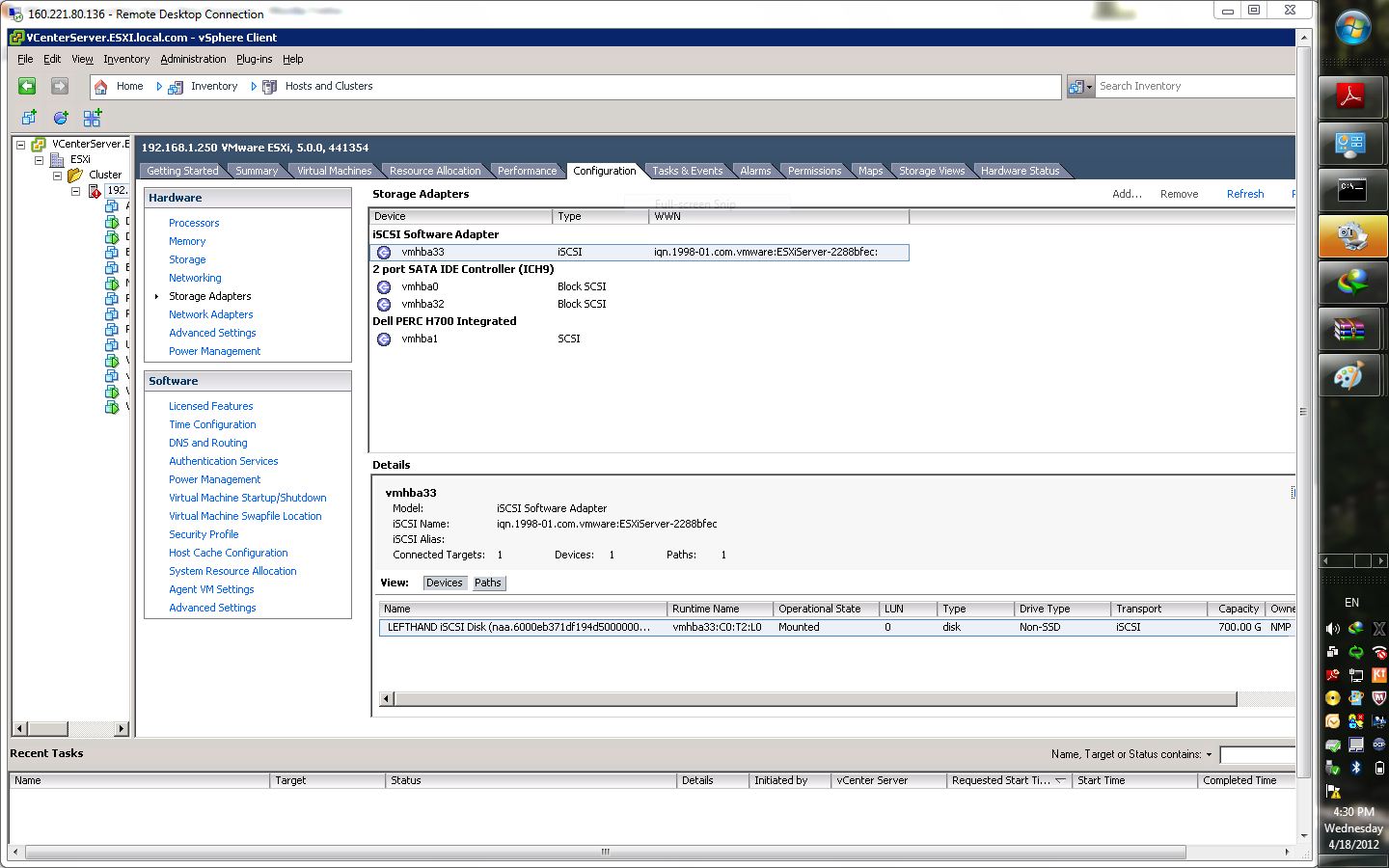Viewport: 1389px width, 868px height.
Task: Click Refresh for storage adapters
Action: click(x=1245, y=194)
